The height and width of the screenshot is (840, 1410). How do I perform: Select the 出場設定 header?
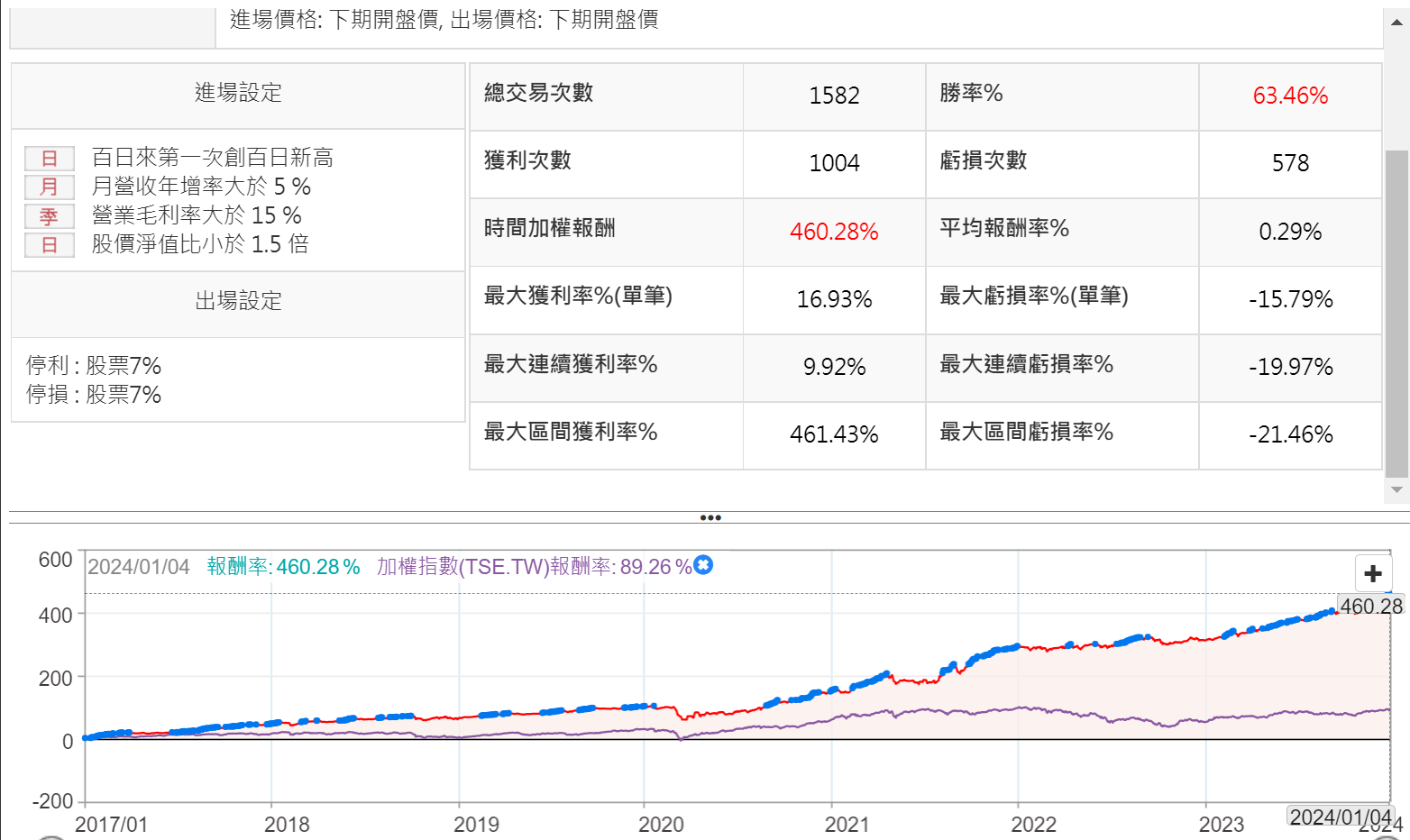click(238, 301)
